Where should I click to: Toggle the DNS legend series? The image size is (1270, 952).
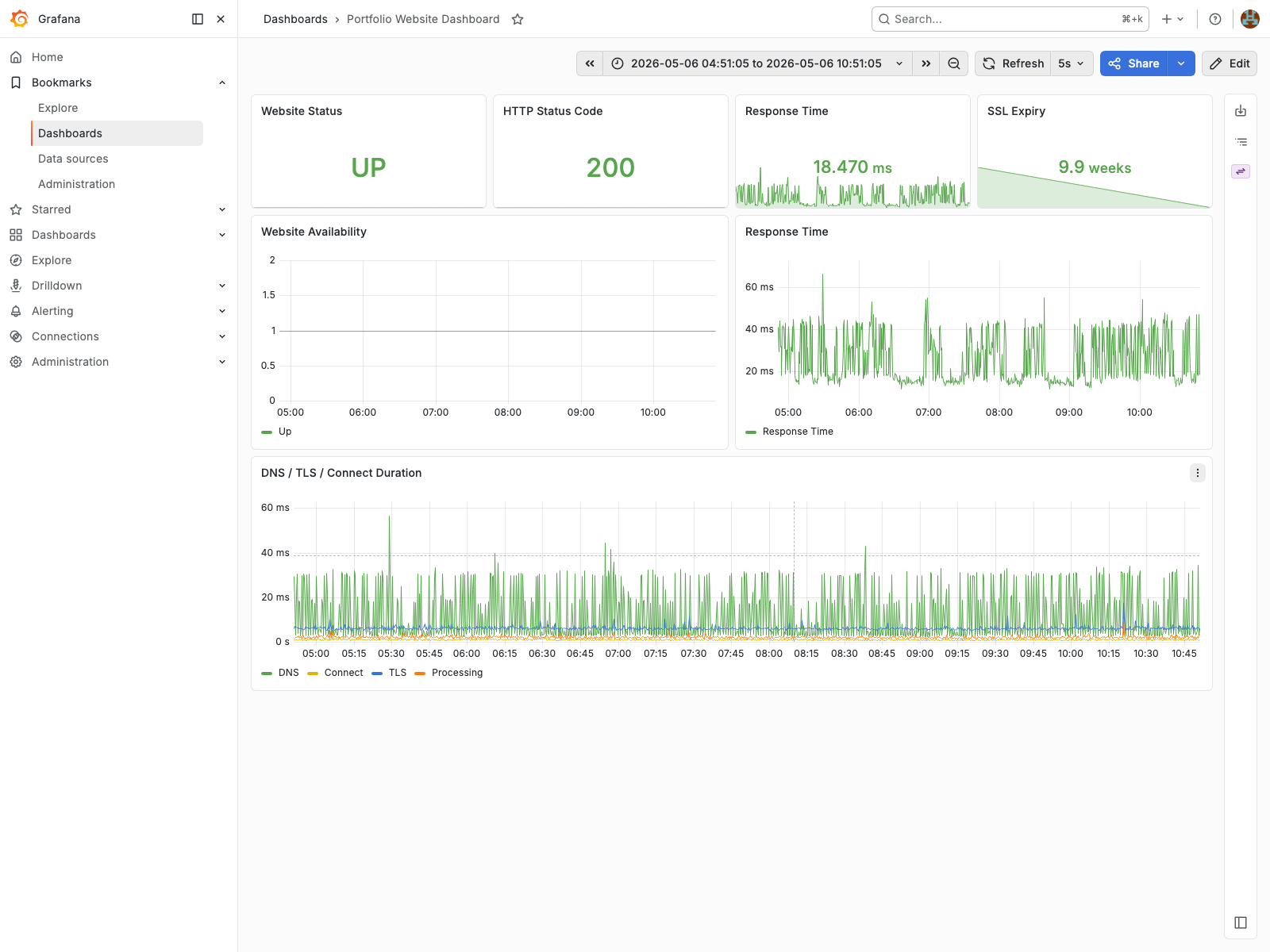pos(288,673)
